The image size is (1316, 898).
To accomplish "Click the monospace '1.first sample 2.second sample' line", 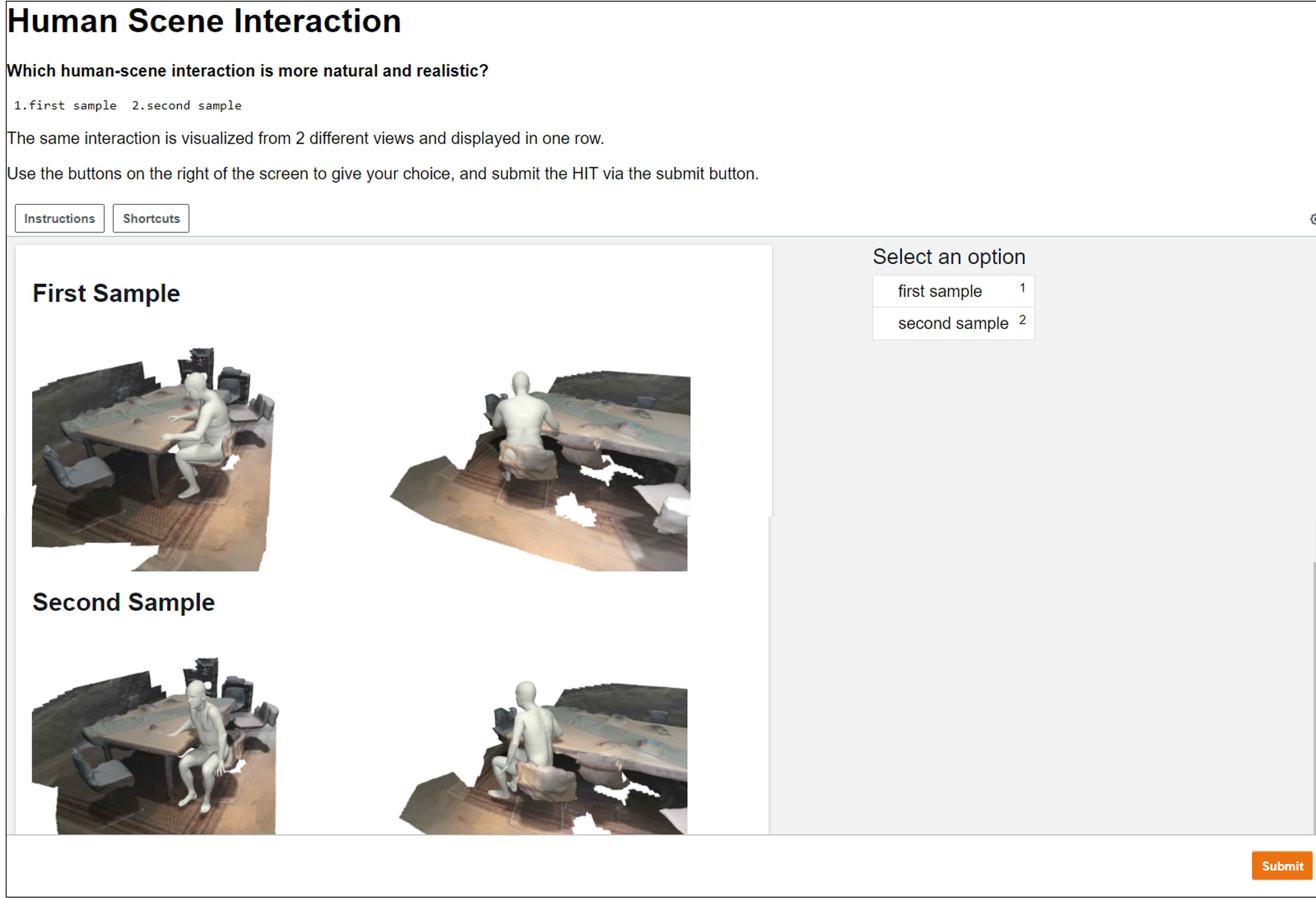I will click(128, 105).
